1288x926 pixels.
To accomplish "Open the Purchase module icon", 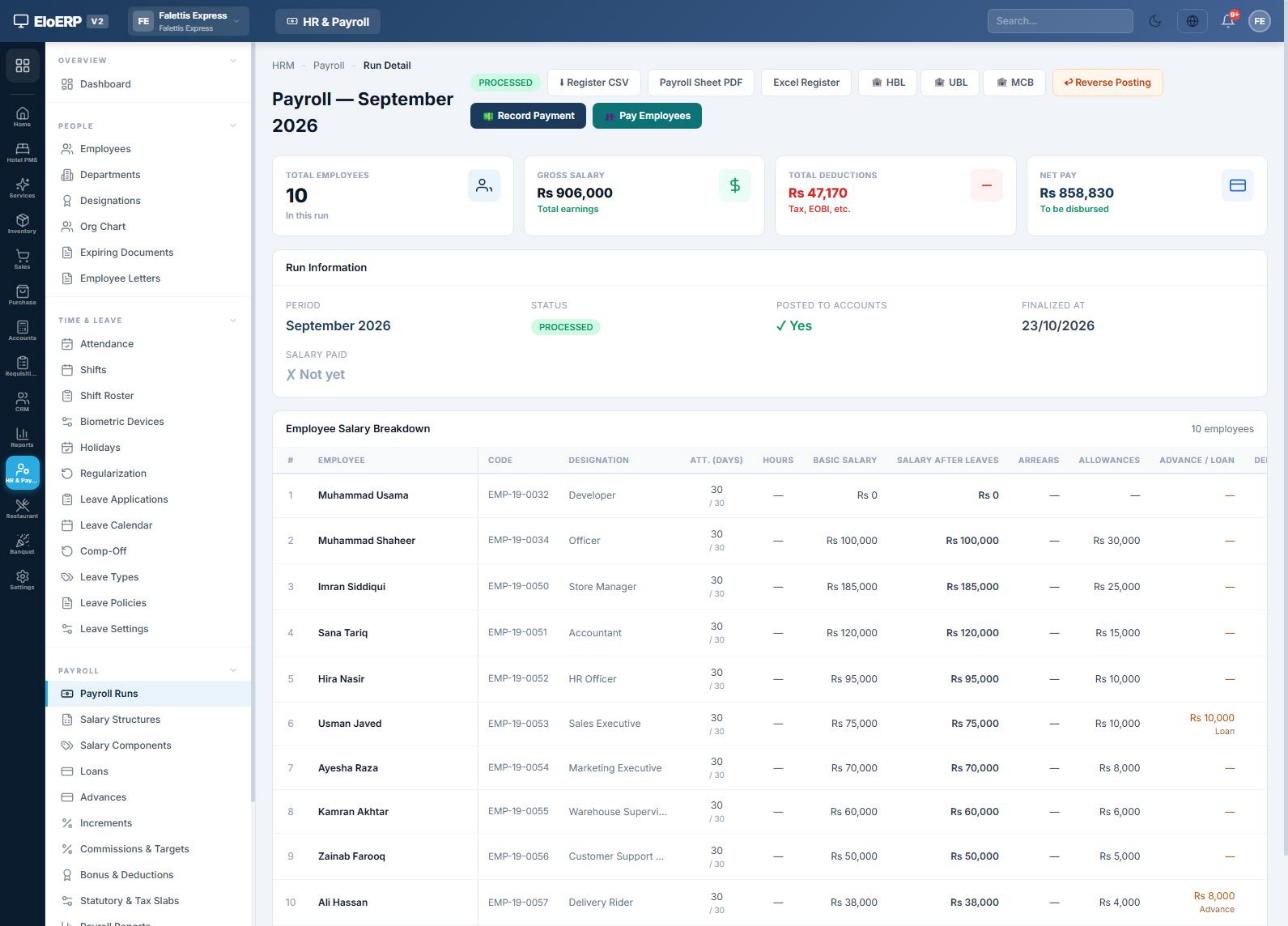I will tap(22, 295).
